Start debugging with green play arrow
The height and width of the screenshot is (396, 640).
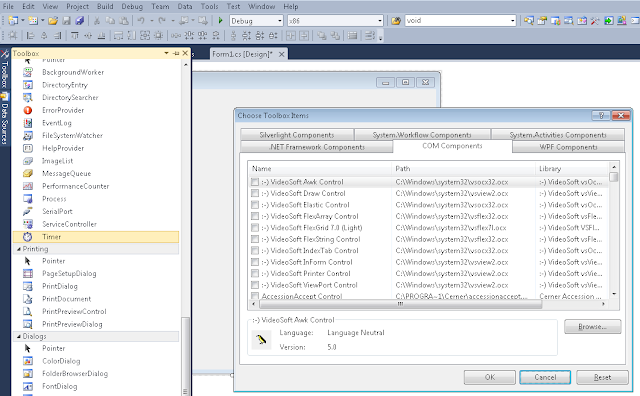point(220,20)
